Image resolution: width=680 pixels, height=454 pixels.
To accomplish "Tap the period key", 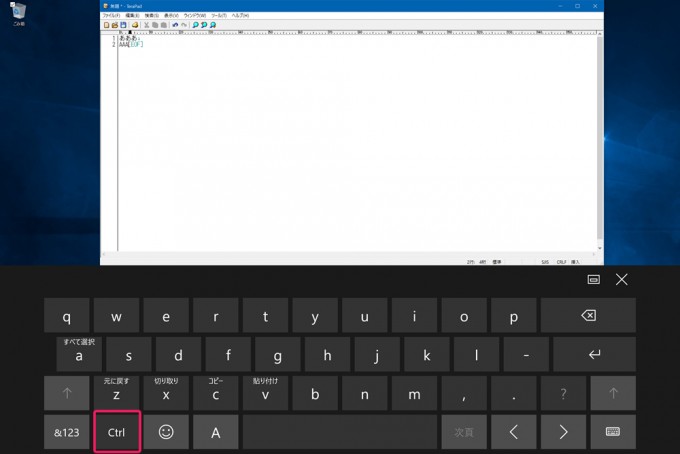I will coord(513,393).
